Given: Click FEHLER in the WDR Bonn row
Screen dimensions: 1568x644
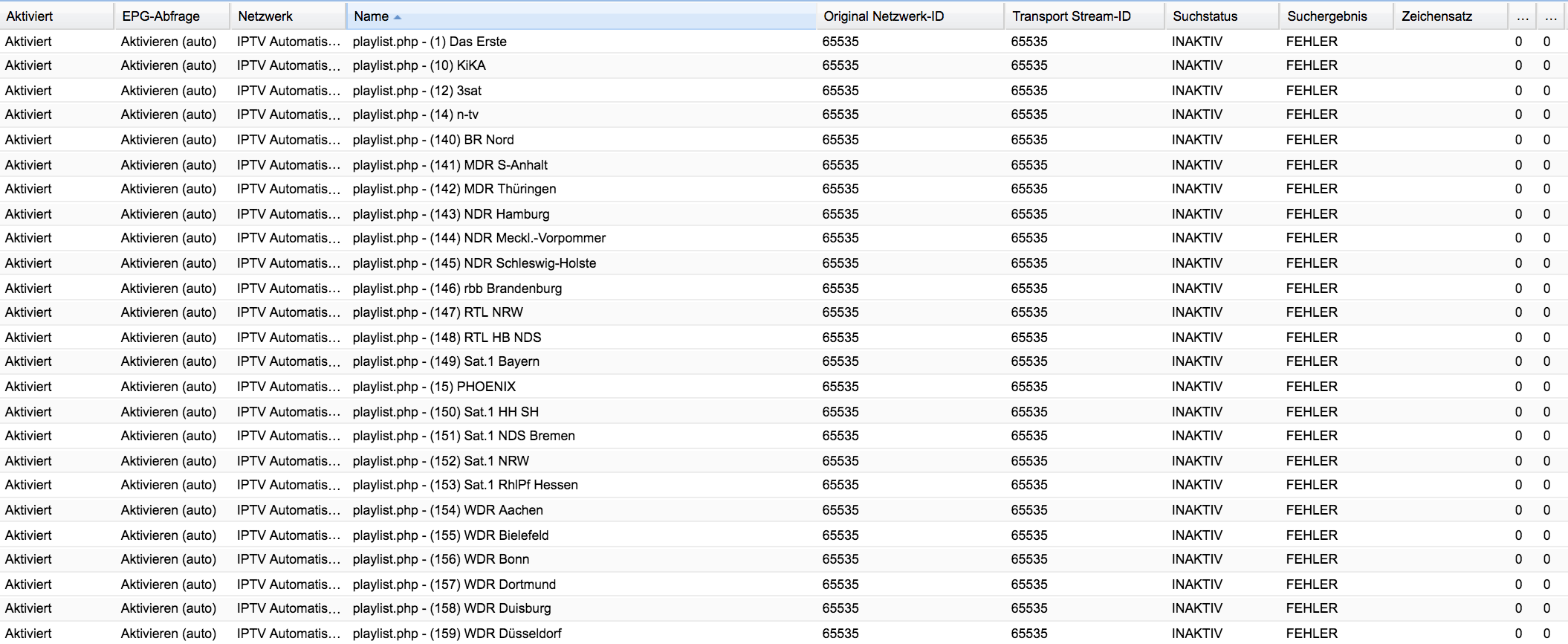Looking at the screenshot, I should (x=1312, y=559).
